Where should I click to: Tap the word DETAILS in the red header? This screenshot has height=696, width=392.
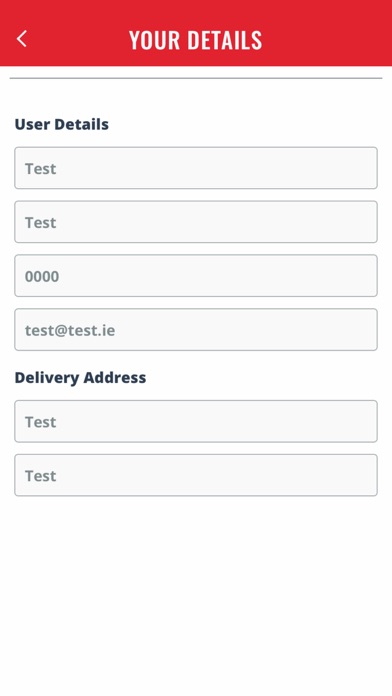(x=224, y=40)
